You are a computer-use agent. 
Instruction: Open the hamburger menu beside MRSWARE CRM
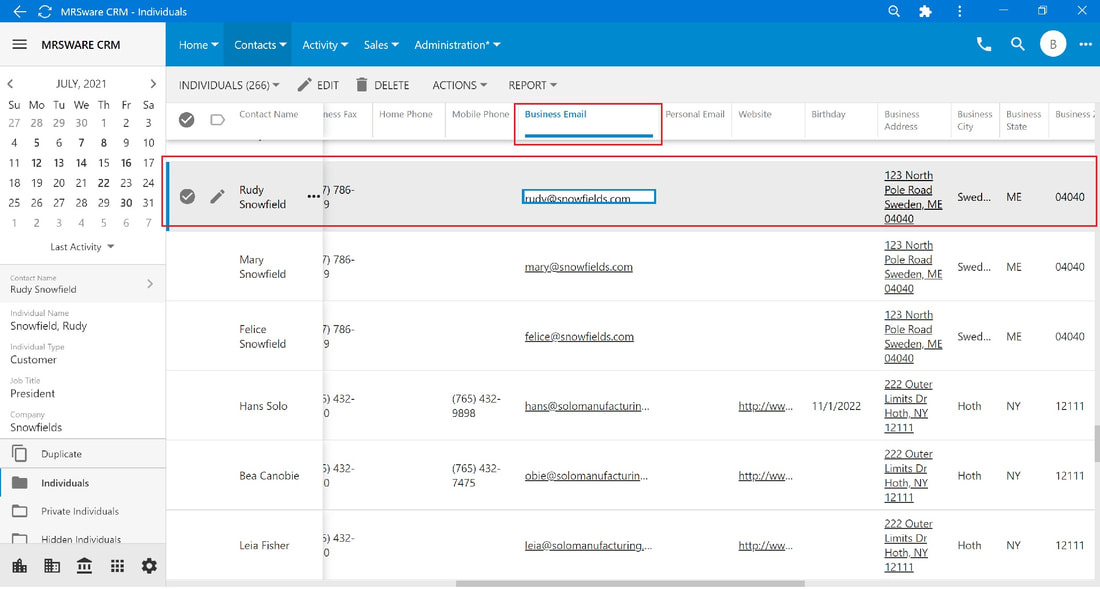[20, 44]
